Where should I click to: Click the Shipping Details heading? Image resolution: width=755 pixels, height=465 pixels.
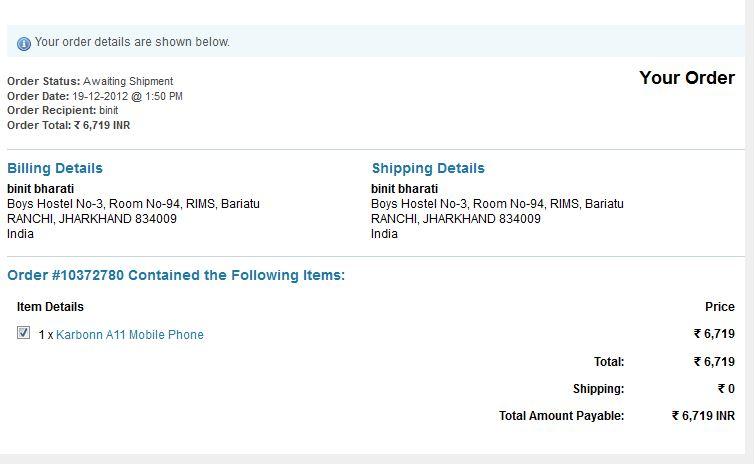click(x=428, y=168)
